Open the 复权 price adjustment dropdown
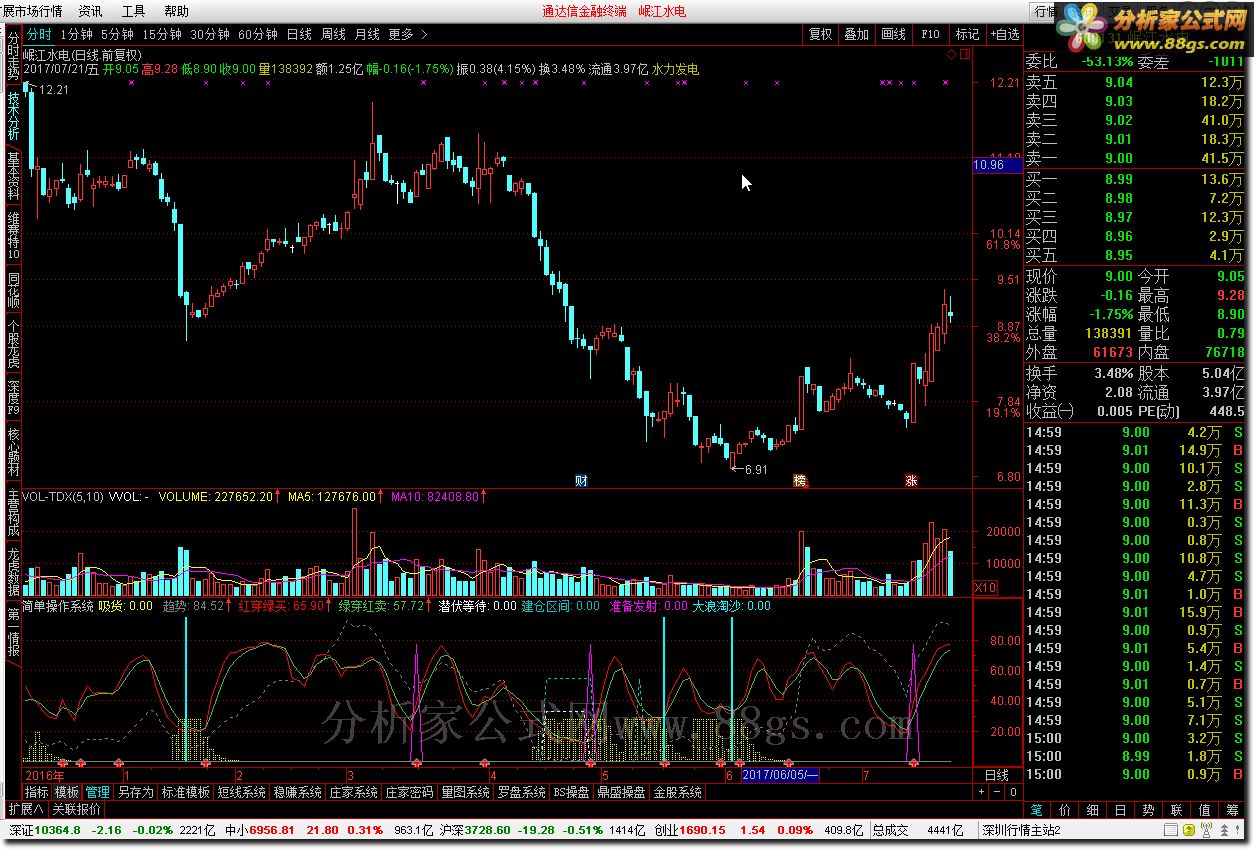The image size is (1256, 850). pyautogui.click(x=820, y=34)
